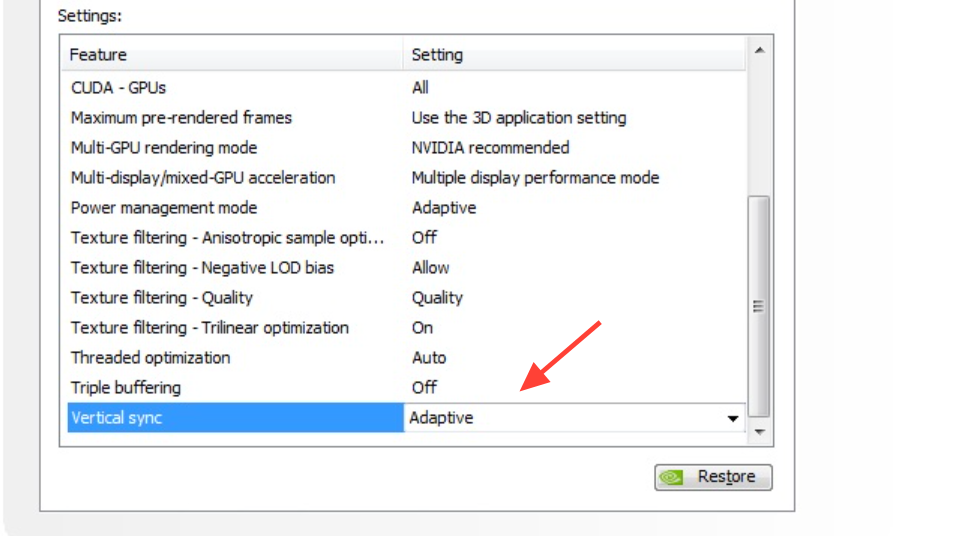Click the Restore button

tap(713, 477)
